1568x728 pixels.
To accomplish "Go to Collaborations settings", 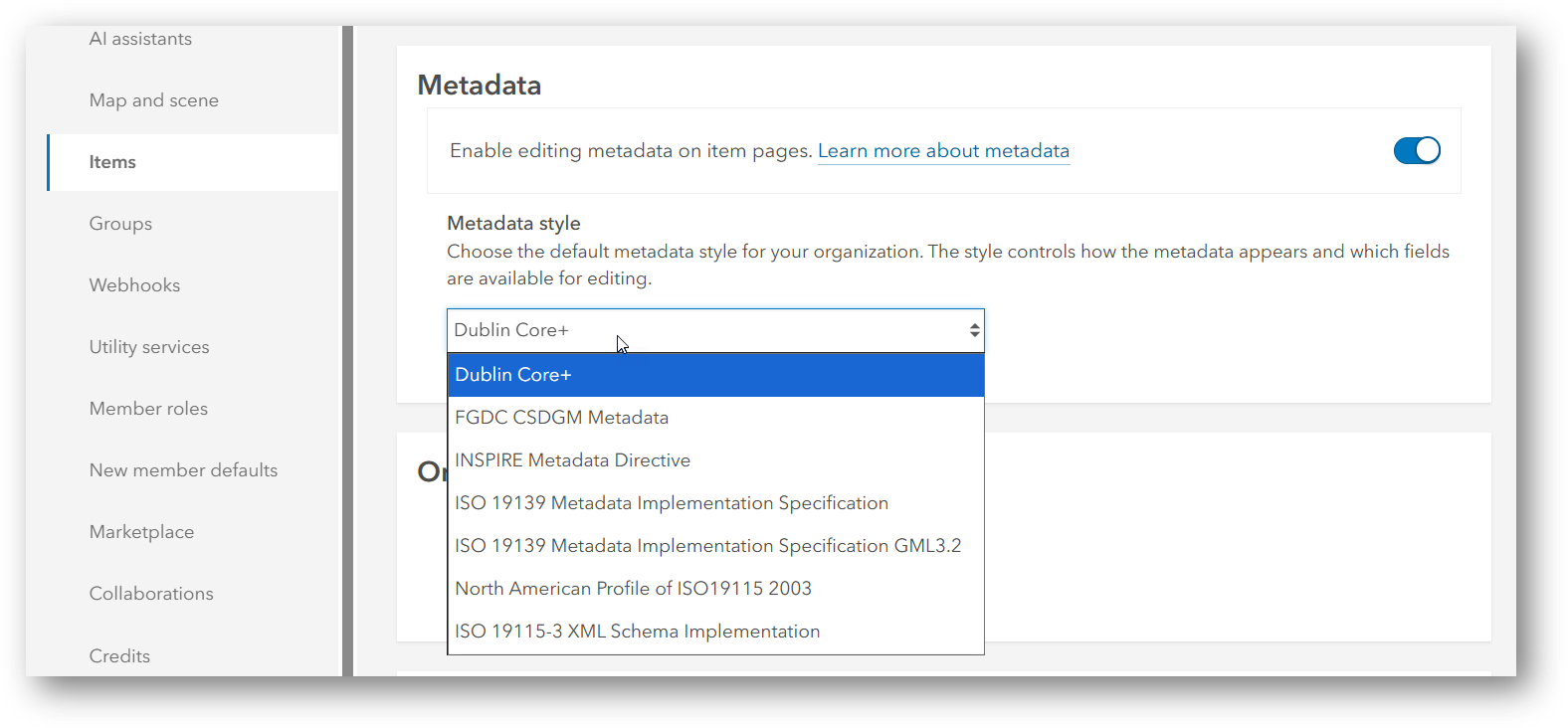I will coord(151,594).
